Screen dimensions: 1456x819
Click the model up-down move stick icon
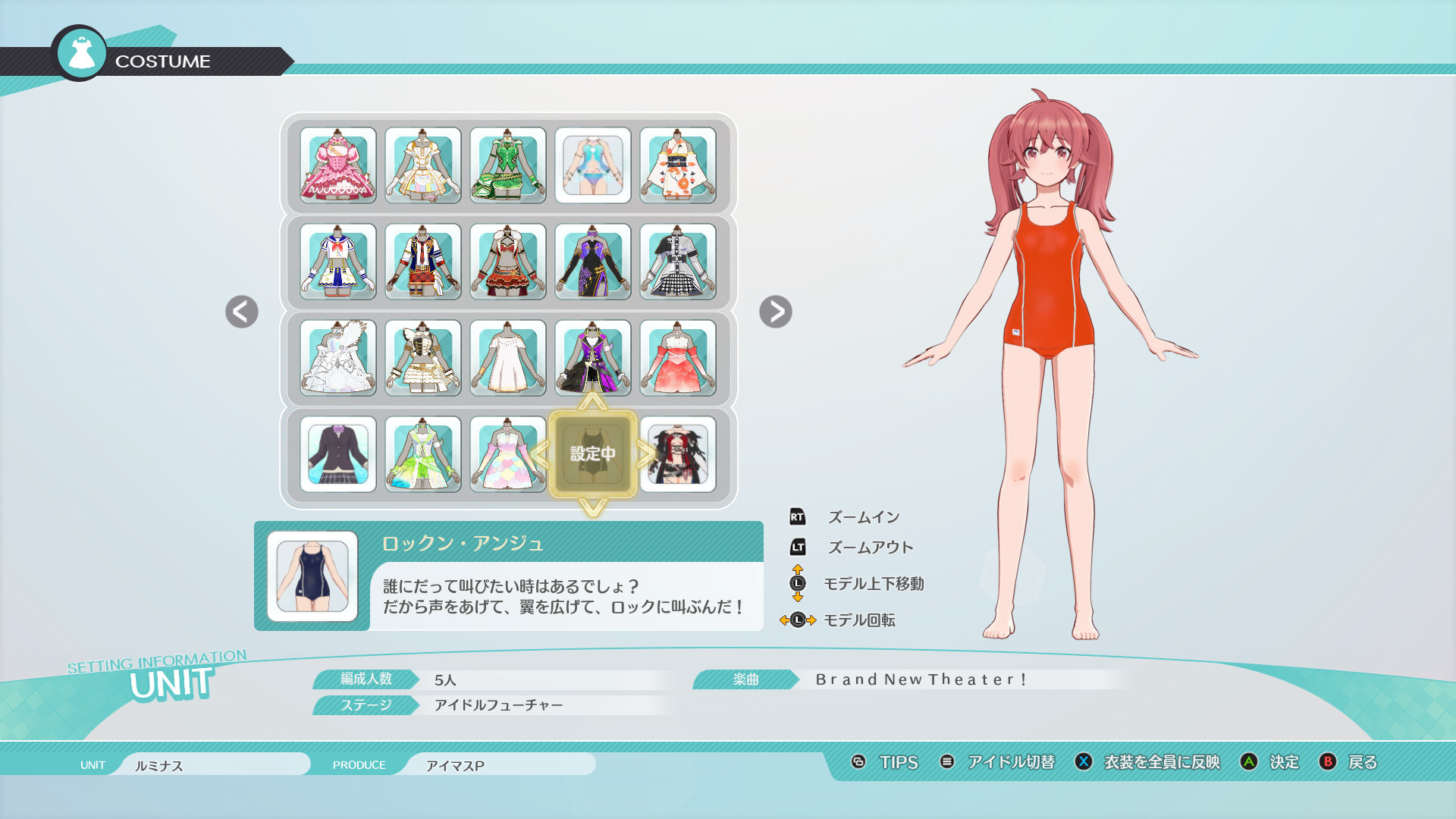point(797,583)
